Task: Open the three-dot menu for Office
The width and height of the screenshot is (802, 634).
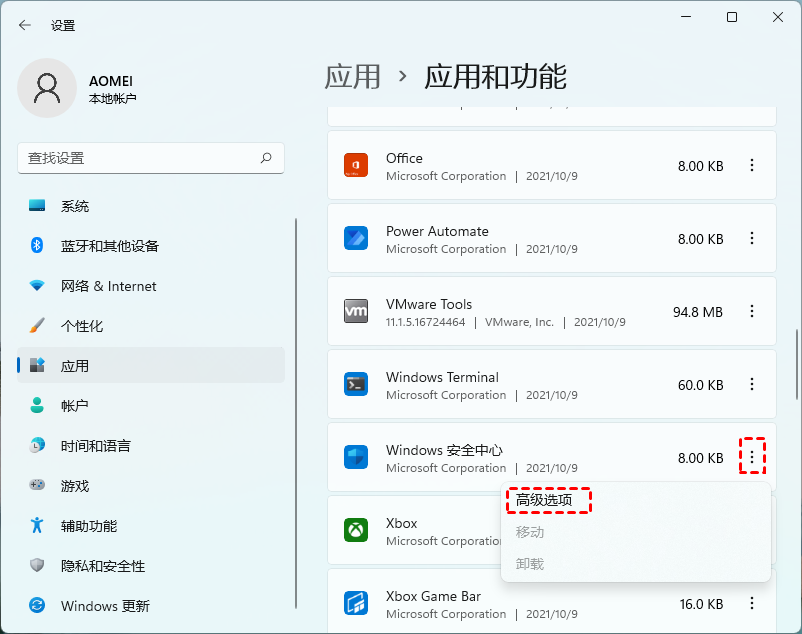Action: tap(752, 166)
